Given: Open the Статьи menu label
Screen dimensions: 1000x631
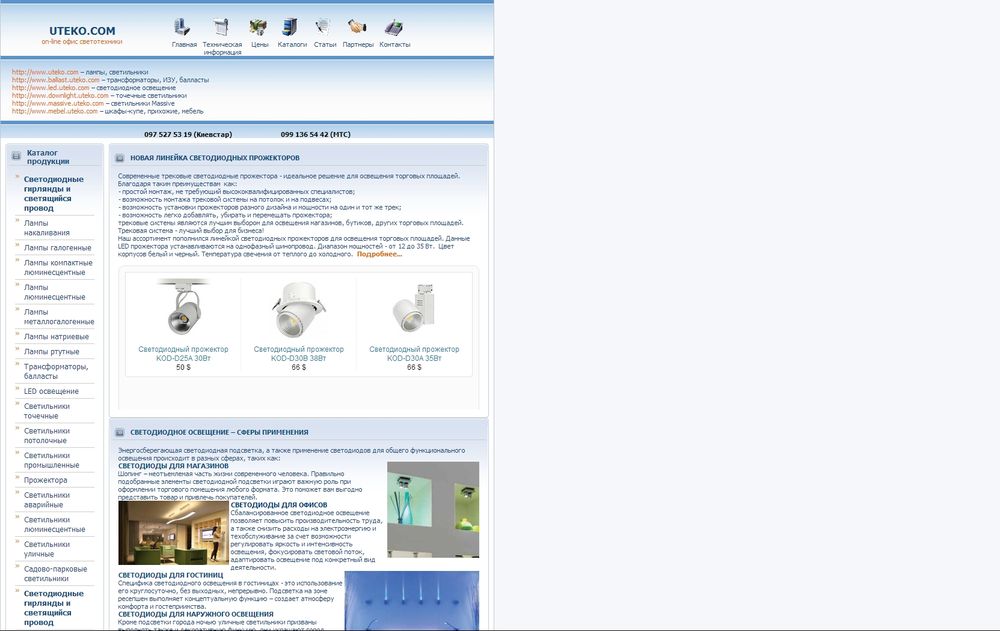Looking at the screenshot, I should point(325,45).
